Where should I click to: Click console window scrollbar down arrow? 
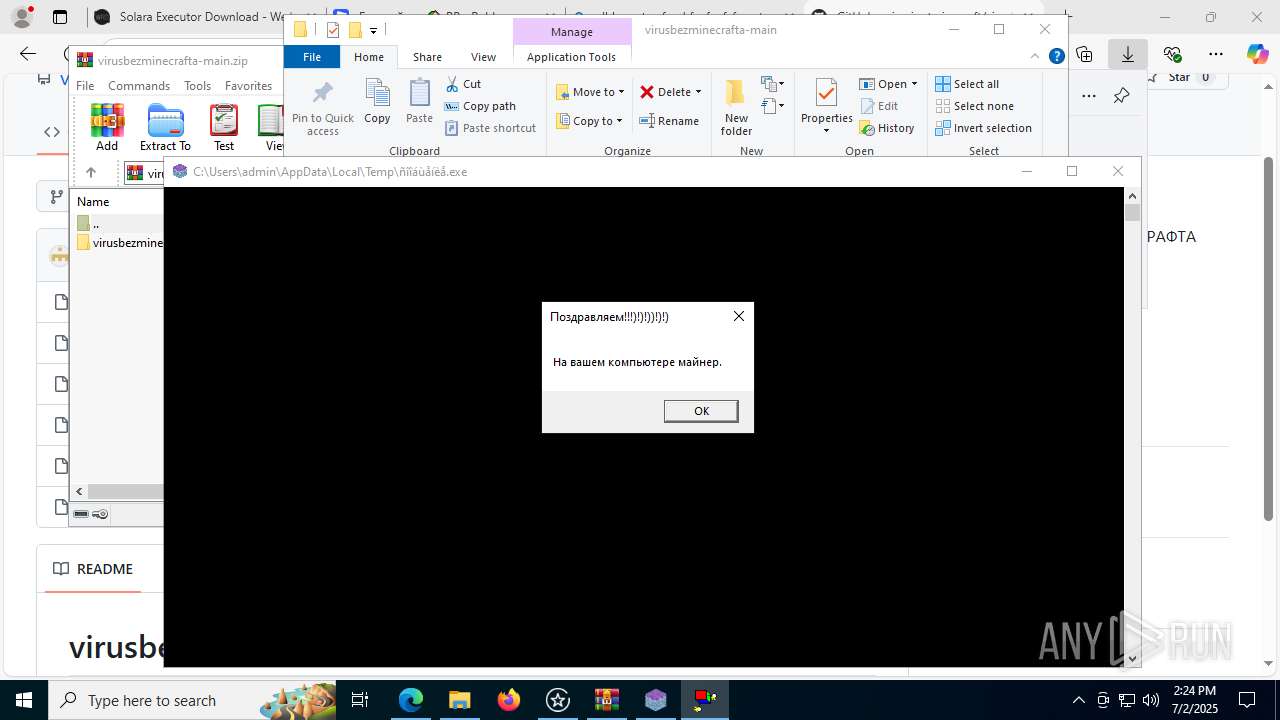(1132, 659)
